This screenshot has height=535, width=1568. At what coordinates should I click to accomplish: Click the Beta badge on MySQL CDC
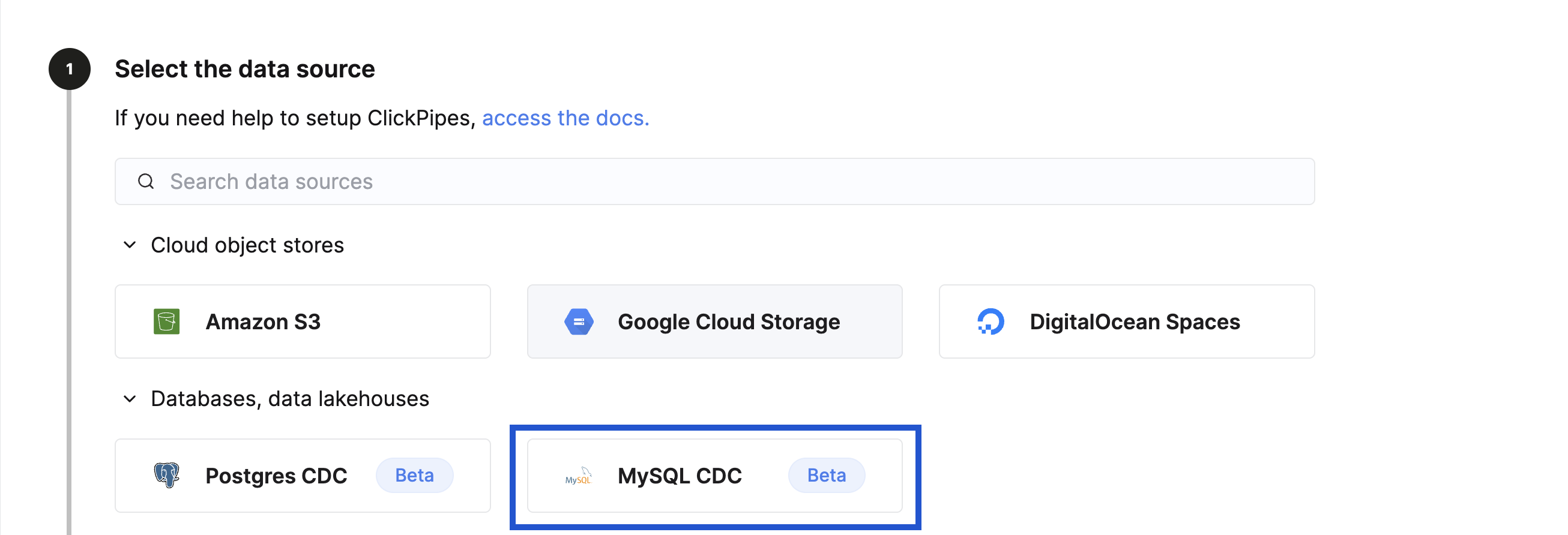coord(827,476)
